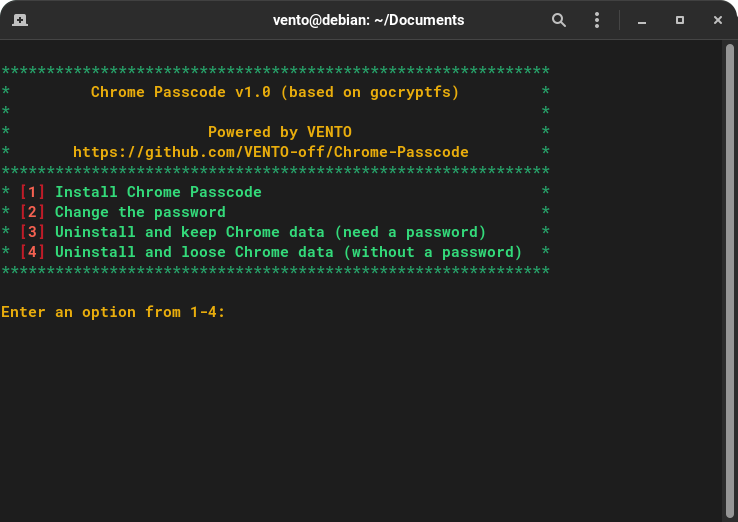Open the three-dot main menu

597,20
